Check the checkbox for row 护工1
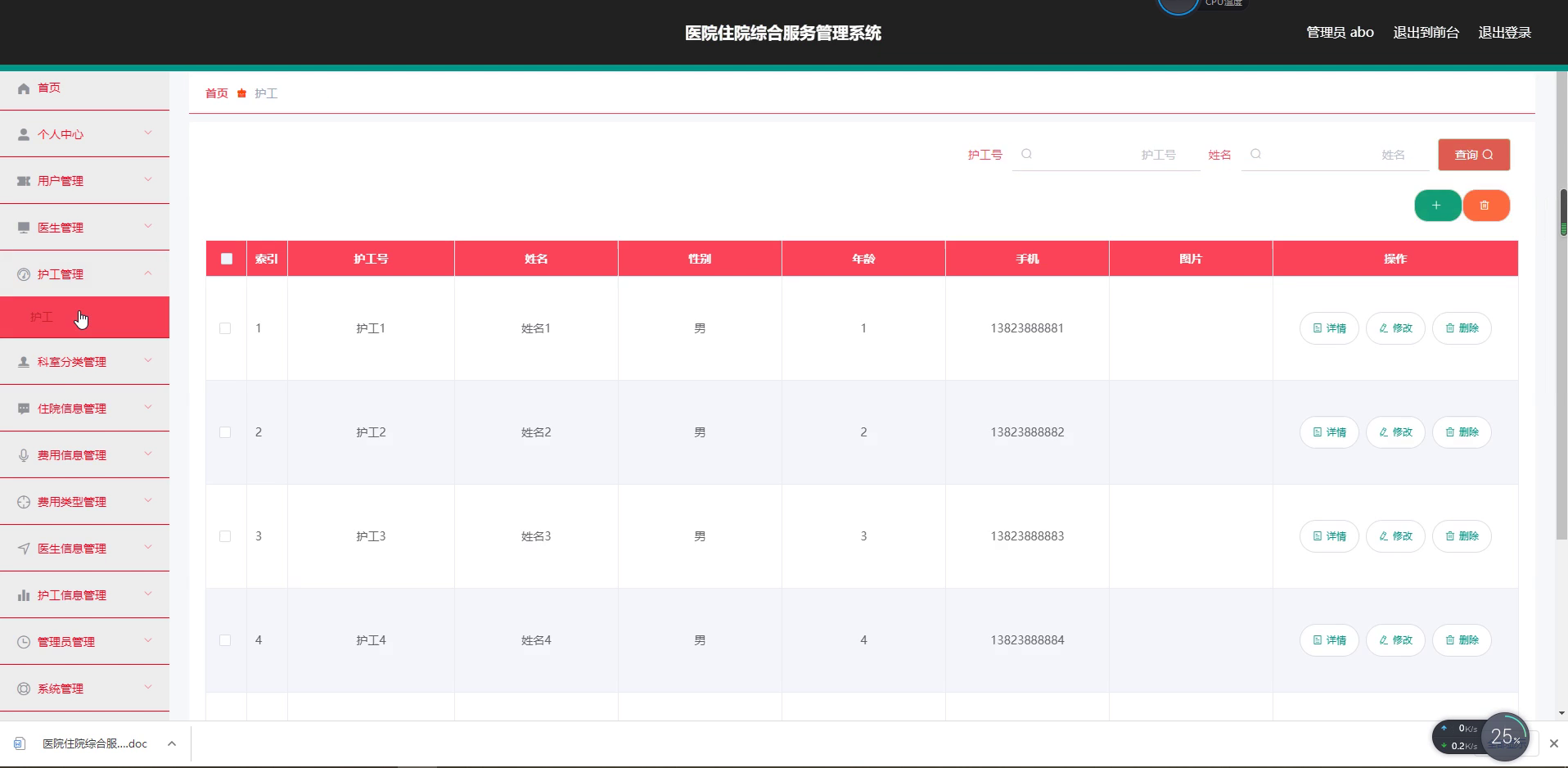The height and width of the screenshot is (768, 1568). (225, 328)
